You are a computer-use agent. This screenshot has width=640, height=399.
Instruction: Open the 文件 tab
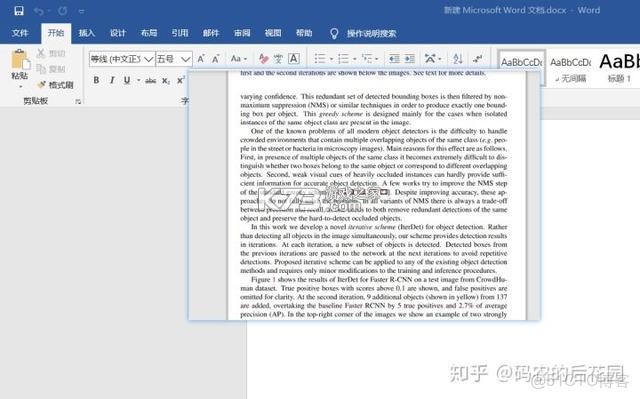[20, 33]
